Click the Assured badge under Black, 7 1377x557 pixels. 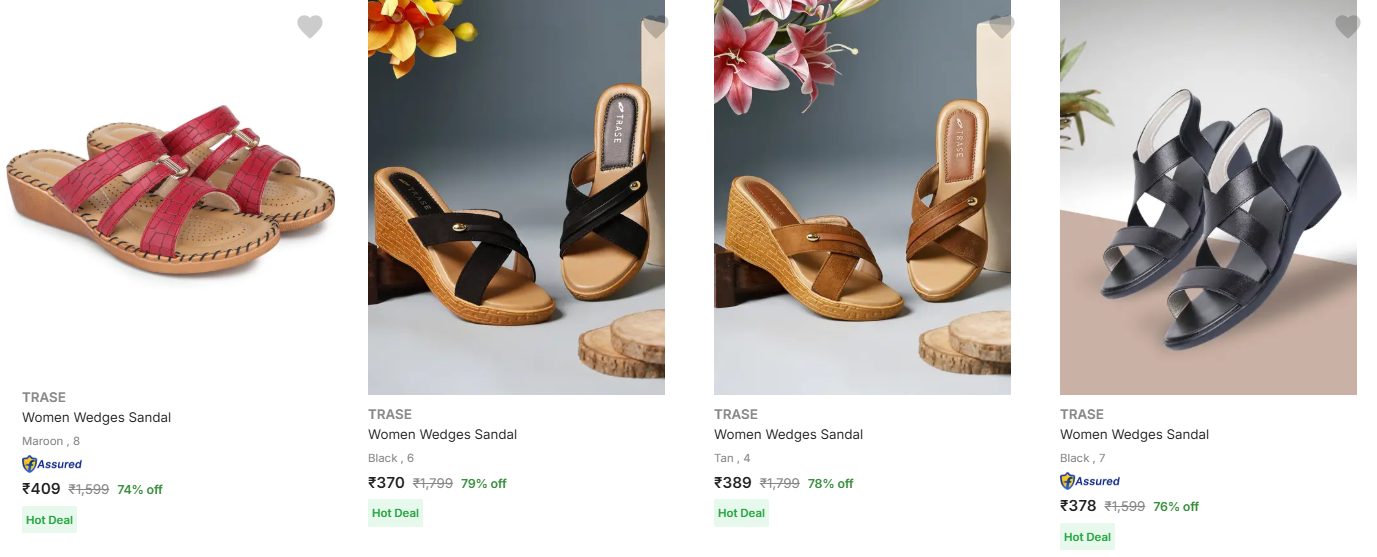click(1090, 481)
